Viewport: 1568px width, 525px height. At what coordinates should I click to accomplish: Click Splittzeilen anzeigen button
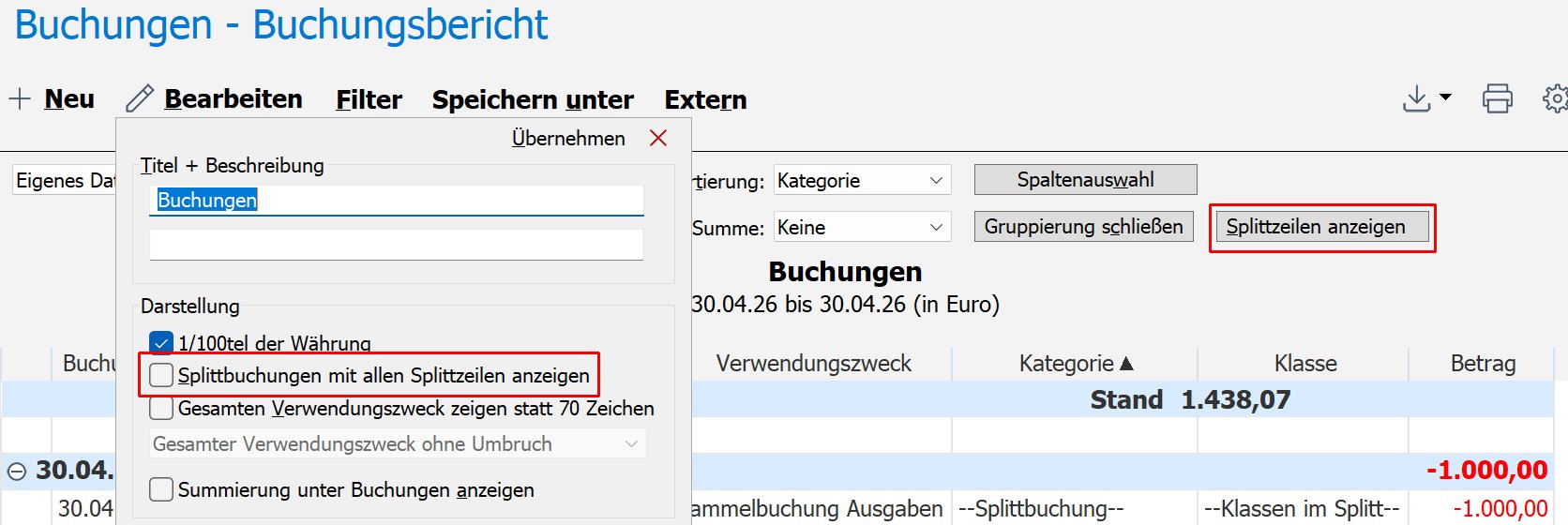[x=1322, y=226]
